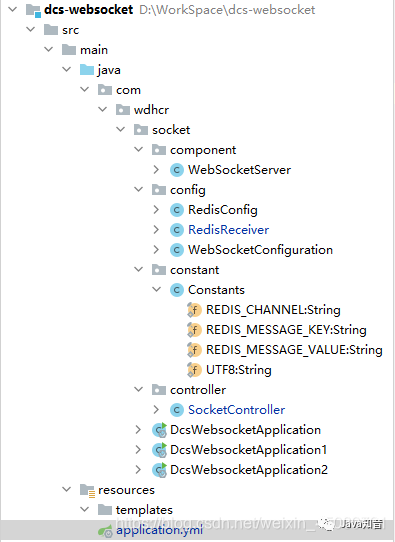The width and height of the screenshot is (395, 542).
Task: Click the RedisConfig class icon
Action: [177, 210]
